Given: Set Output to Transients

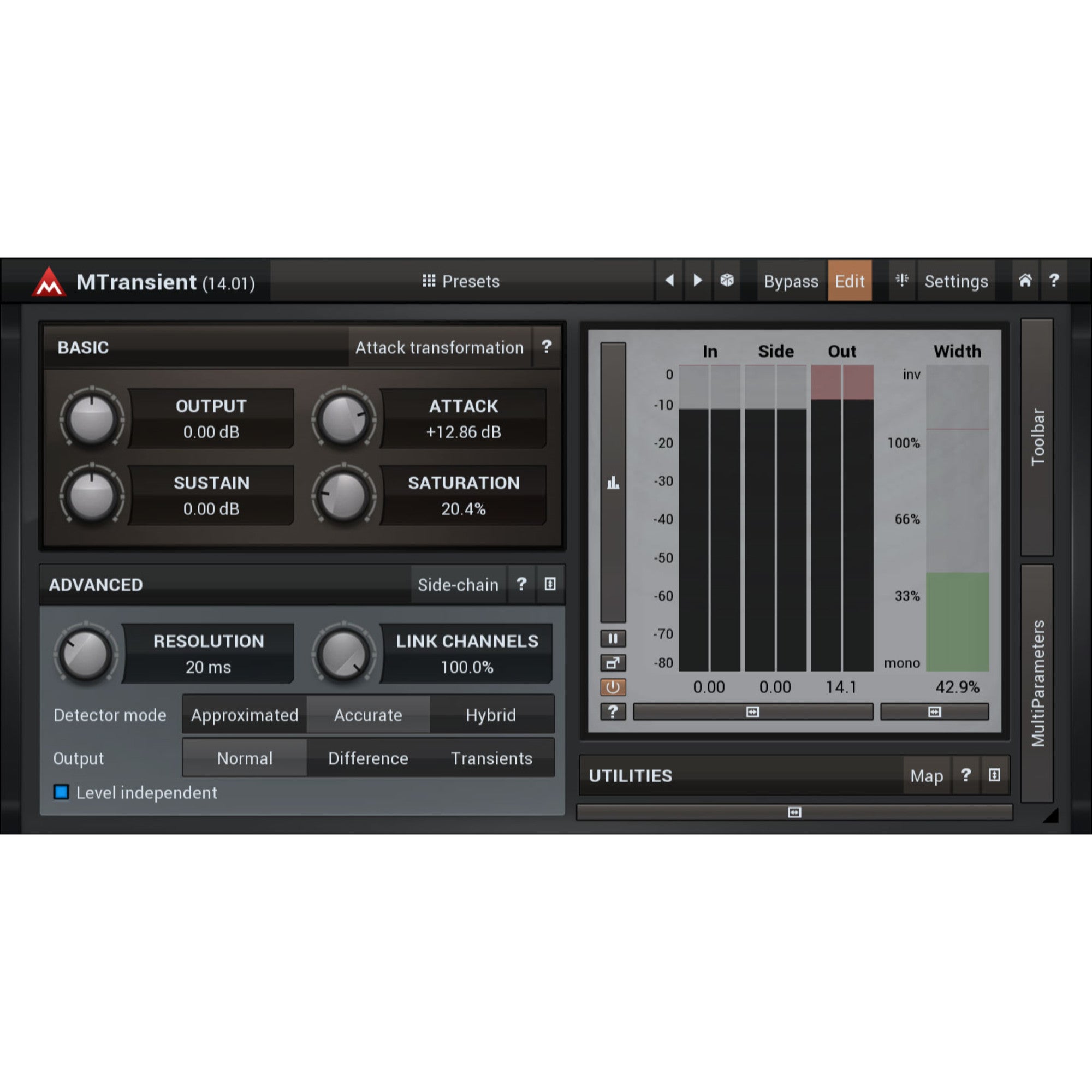Looking at the screenshot, I should 491,758.
